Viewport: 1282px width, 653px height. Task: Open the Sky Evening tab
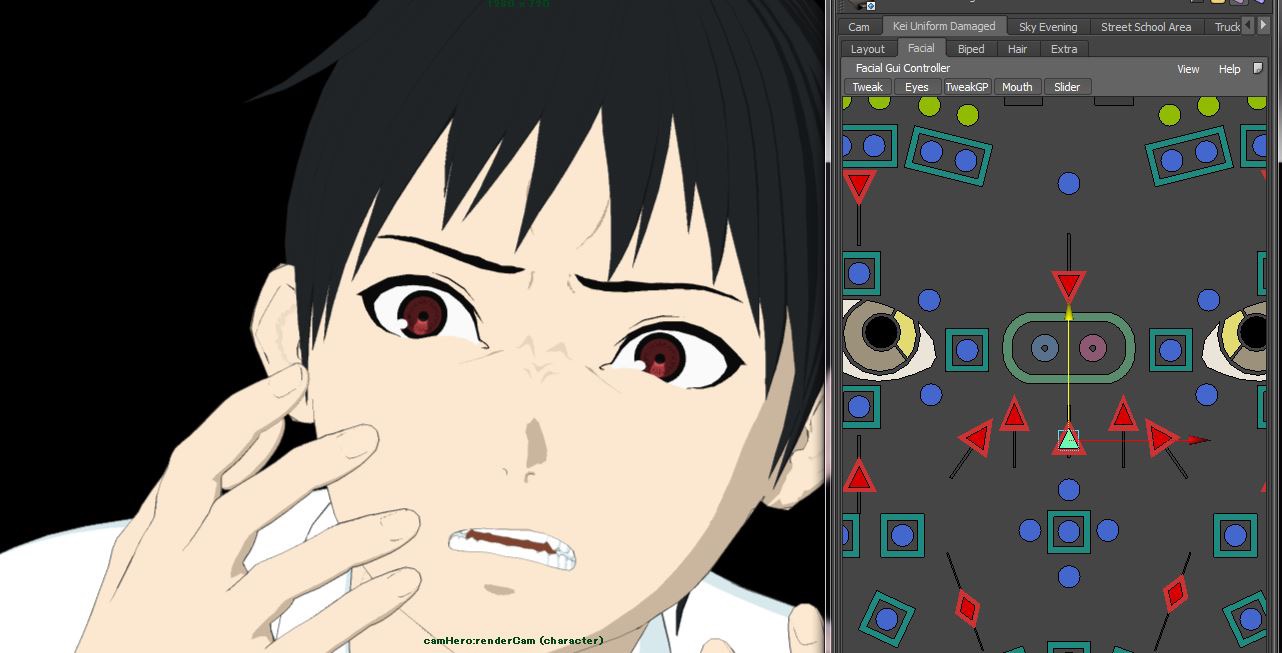pyautogui.click(x=1048, y=27)
